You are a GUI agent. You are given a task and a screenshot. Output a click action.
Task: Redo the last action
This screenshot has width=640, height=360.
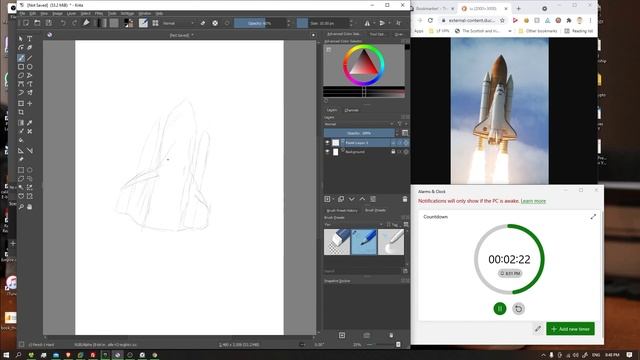pyautogui.click(x=74, y=23)
